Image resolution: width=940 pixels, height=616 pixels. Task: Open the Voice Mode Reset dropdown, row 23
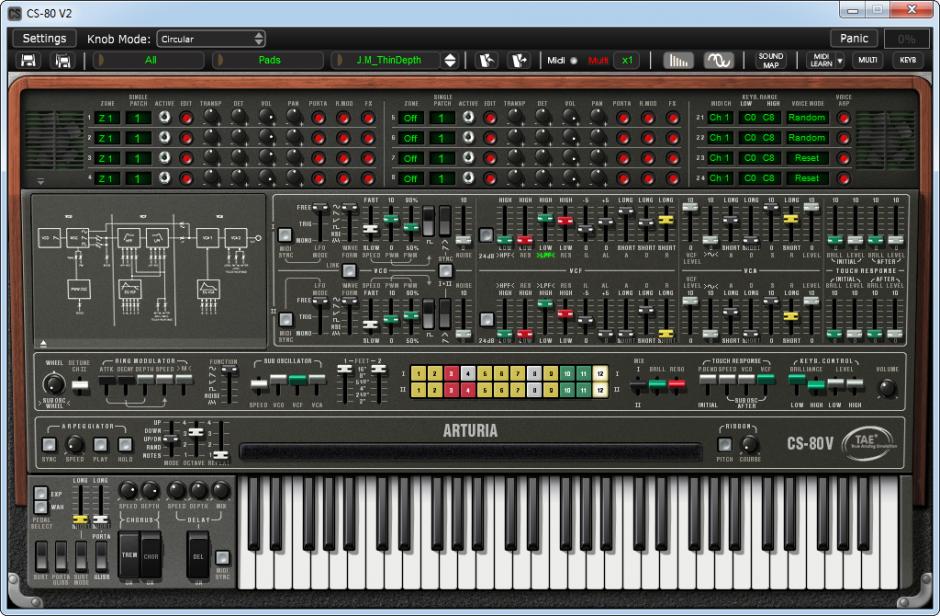[x=806, y=158]
